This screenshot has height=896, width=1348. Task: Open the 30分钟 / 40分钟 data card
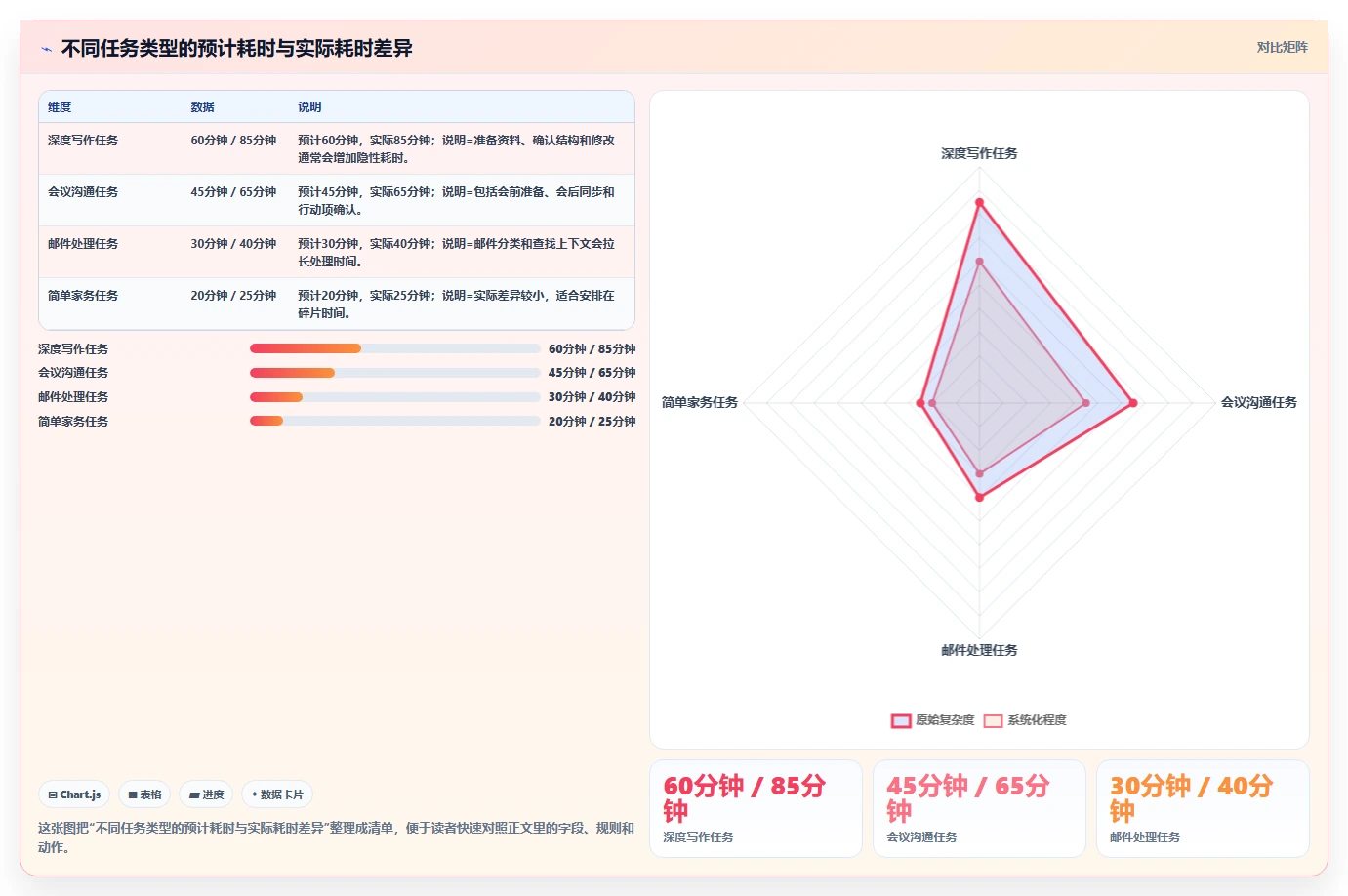[x=1203, y=809]
